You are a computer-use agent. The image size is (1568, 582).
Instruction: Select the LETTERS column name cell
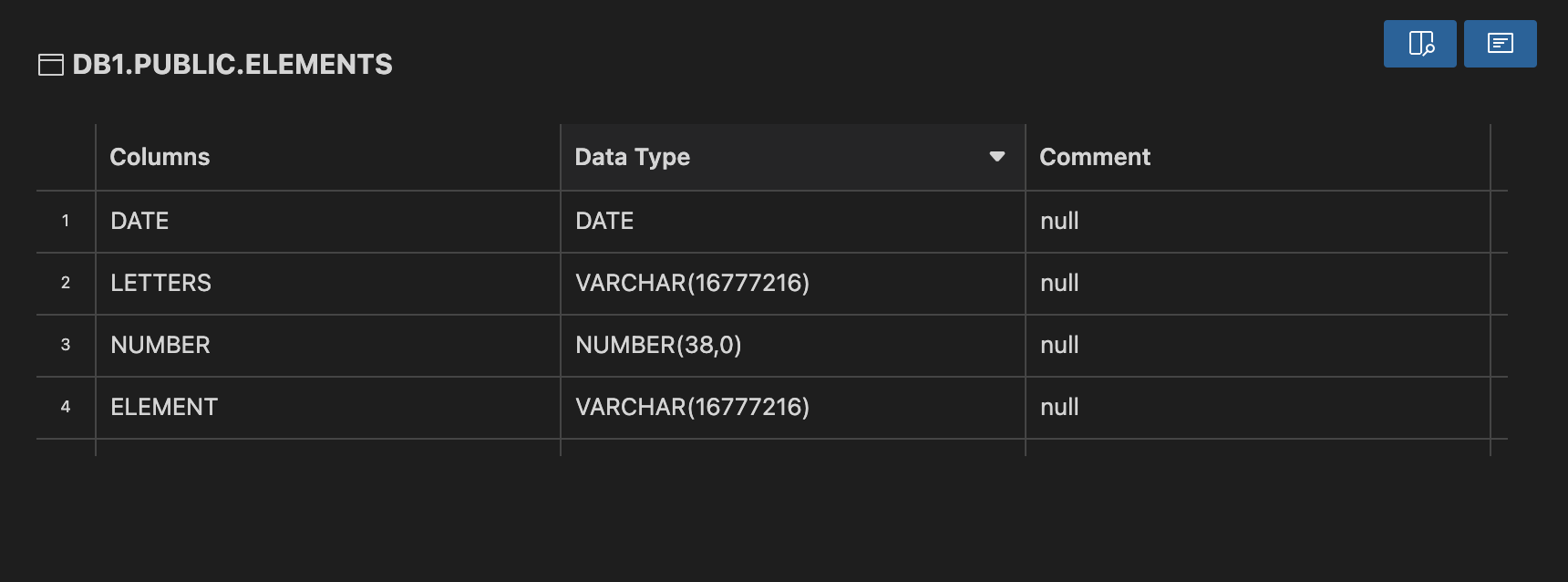tap(160, 283)
